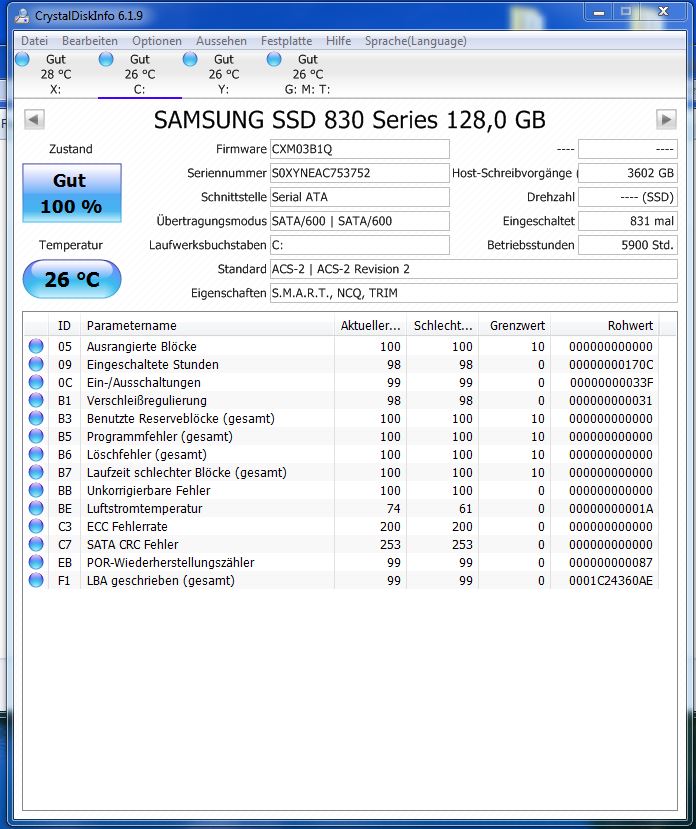Click the Aktueller... column header

(x=370, y=326)
